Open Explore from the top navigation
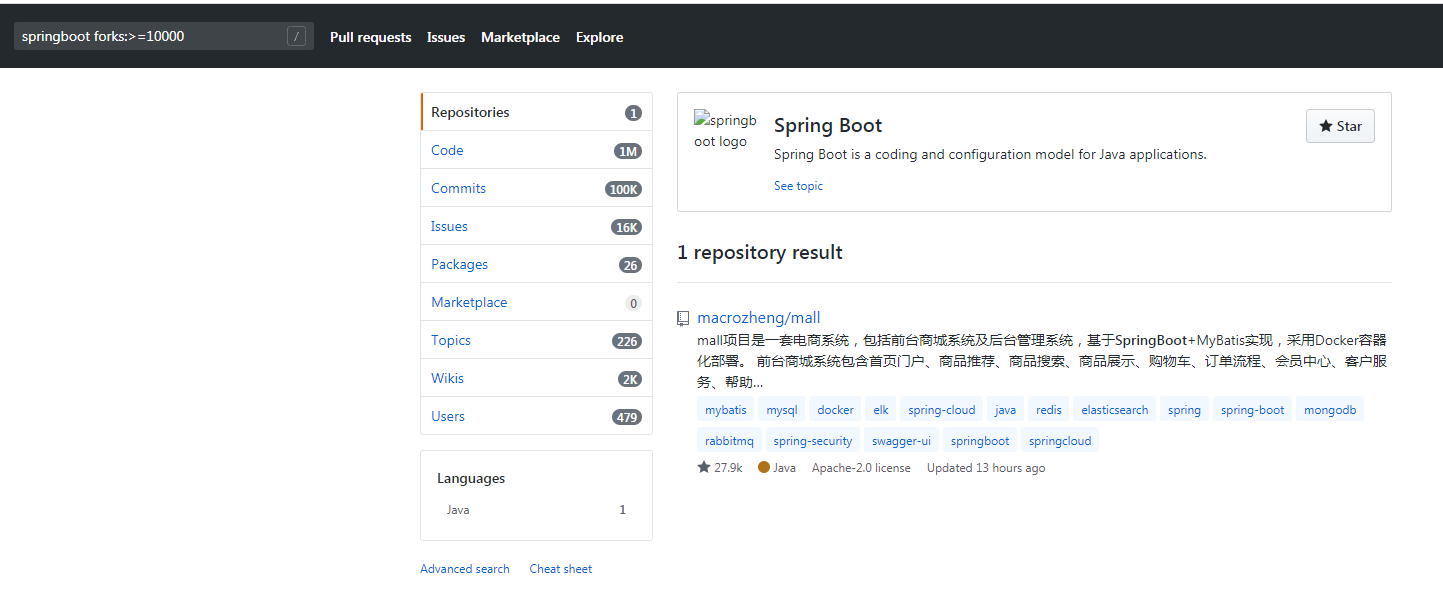Image resolution: width=1443 pixels, height=603 pixels. point(599,37)
